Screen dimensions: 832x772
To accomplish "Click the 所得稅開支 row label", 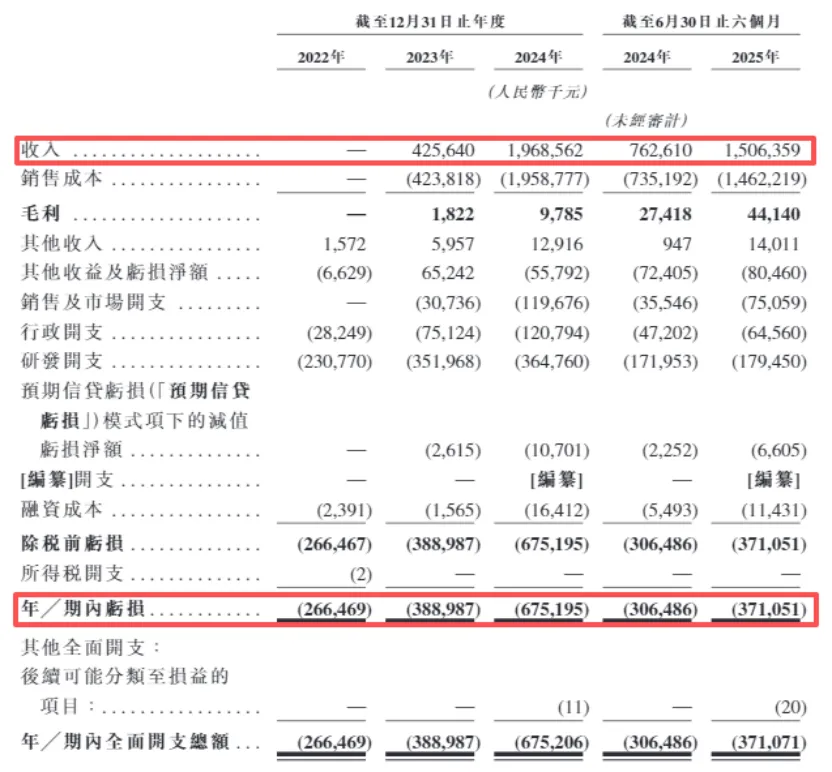I will 72,575.
